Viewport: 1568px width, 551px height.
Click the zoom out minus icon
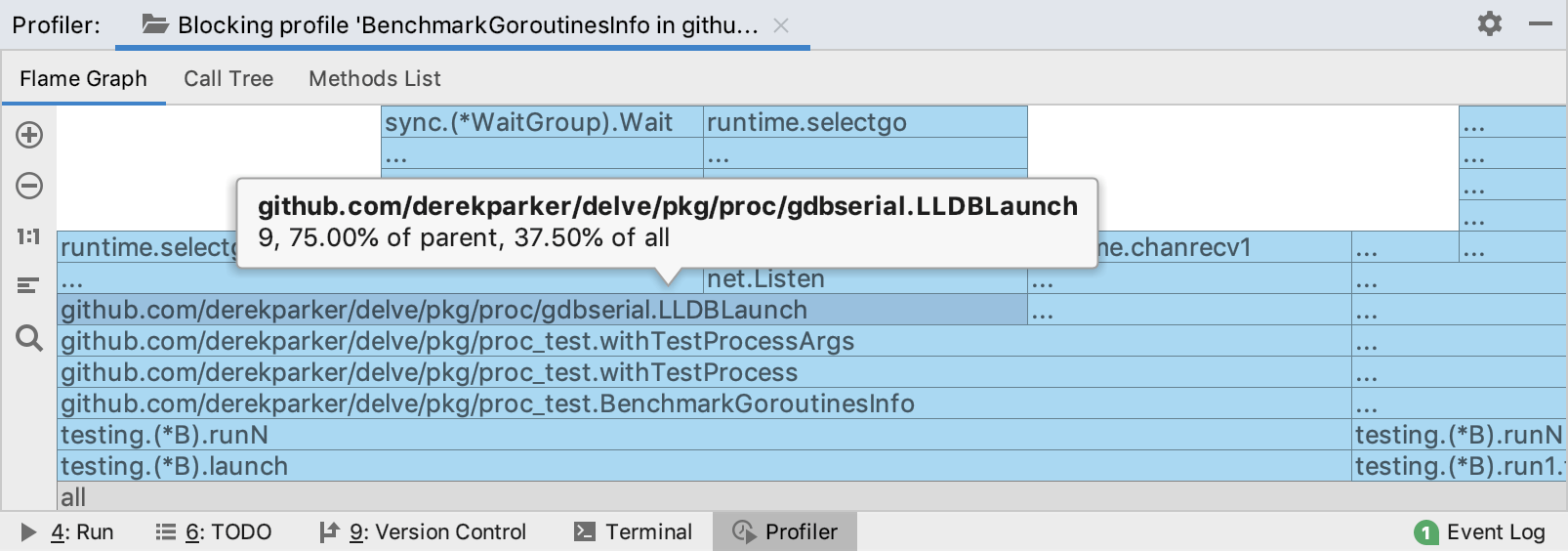tap(29, 186)
